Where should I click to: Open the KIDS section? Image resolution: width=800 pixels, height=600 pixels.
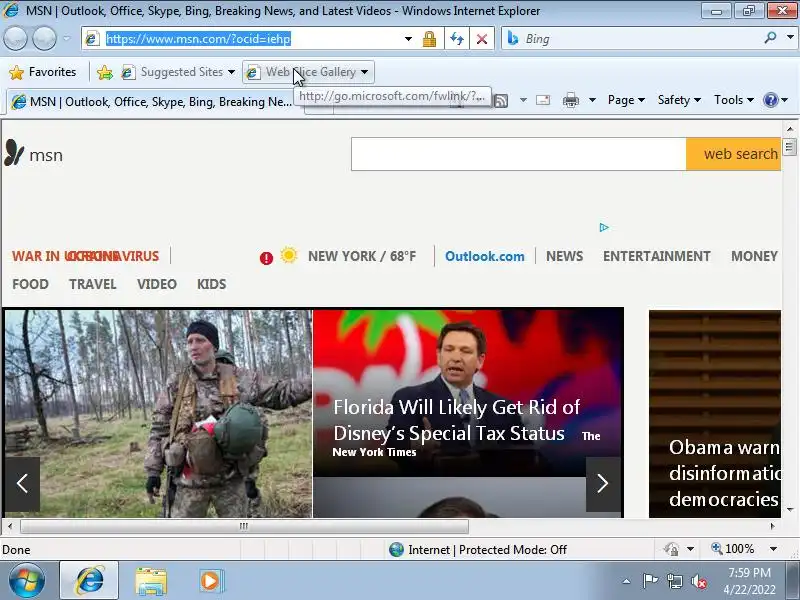tap(211, 284)
